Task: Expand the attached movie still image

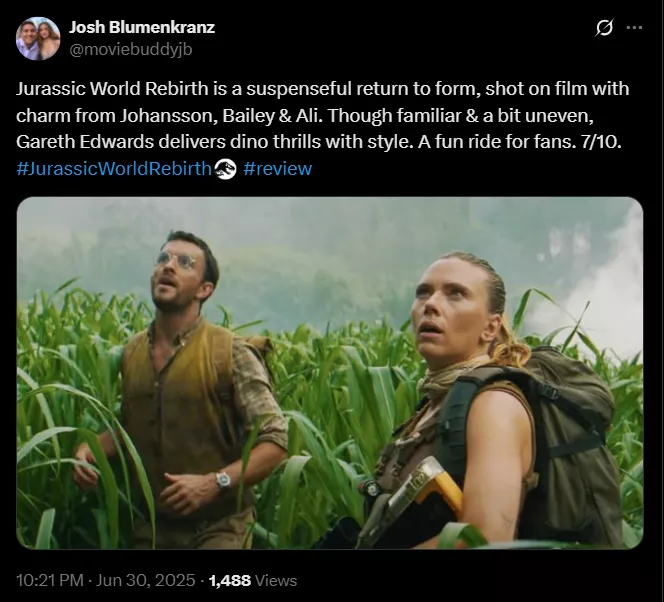Action: pos(330,373)
